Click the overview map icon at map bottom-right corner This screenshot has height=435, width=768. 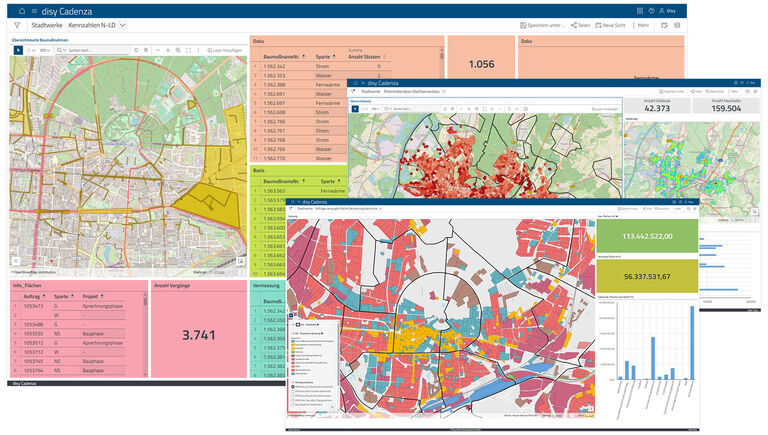pos(240,262)
